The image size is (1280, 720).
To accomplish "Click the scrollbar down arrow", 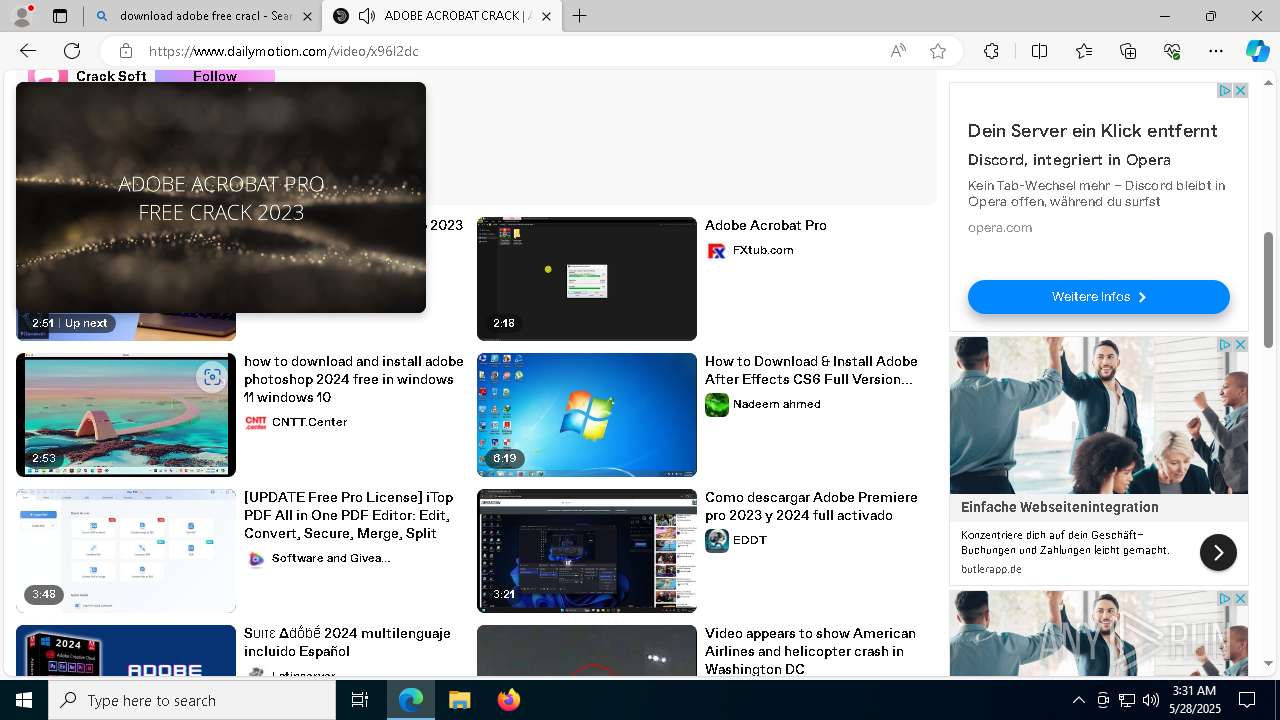I will (1269, 663).
